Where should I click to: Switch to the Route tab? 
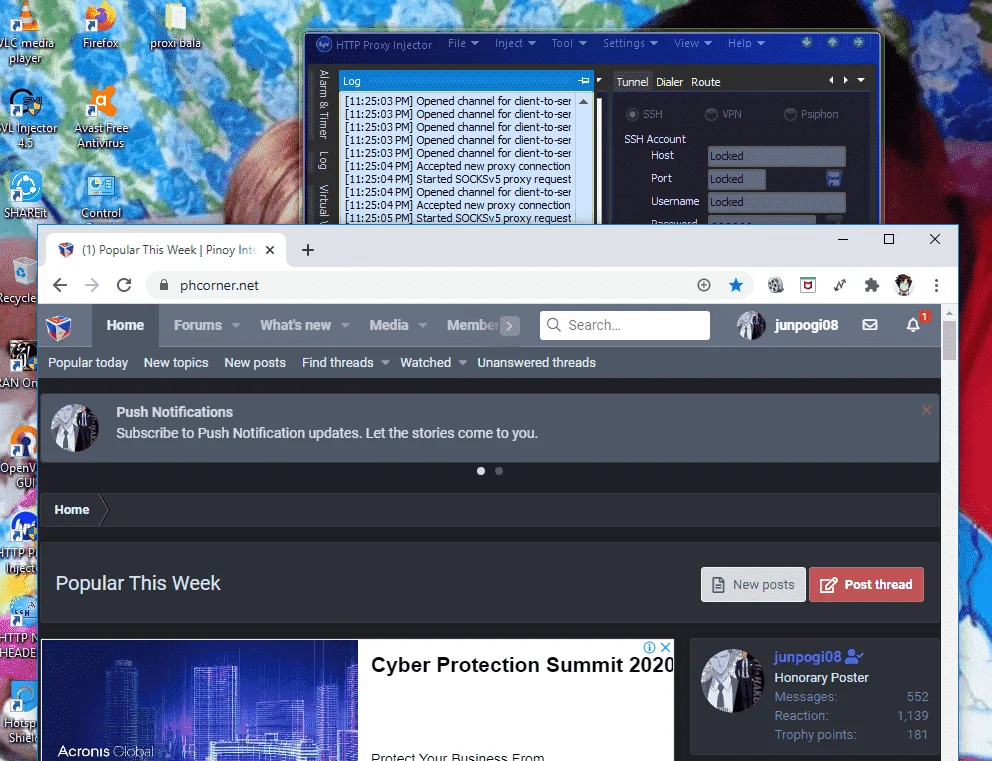tap(705, 82)
